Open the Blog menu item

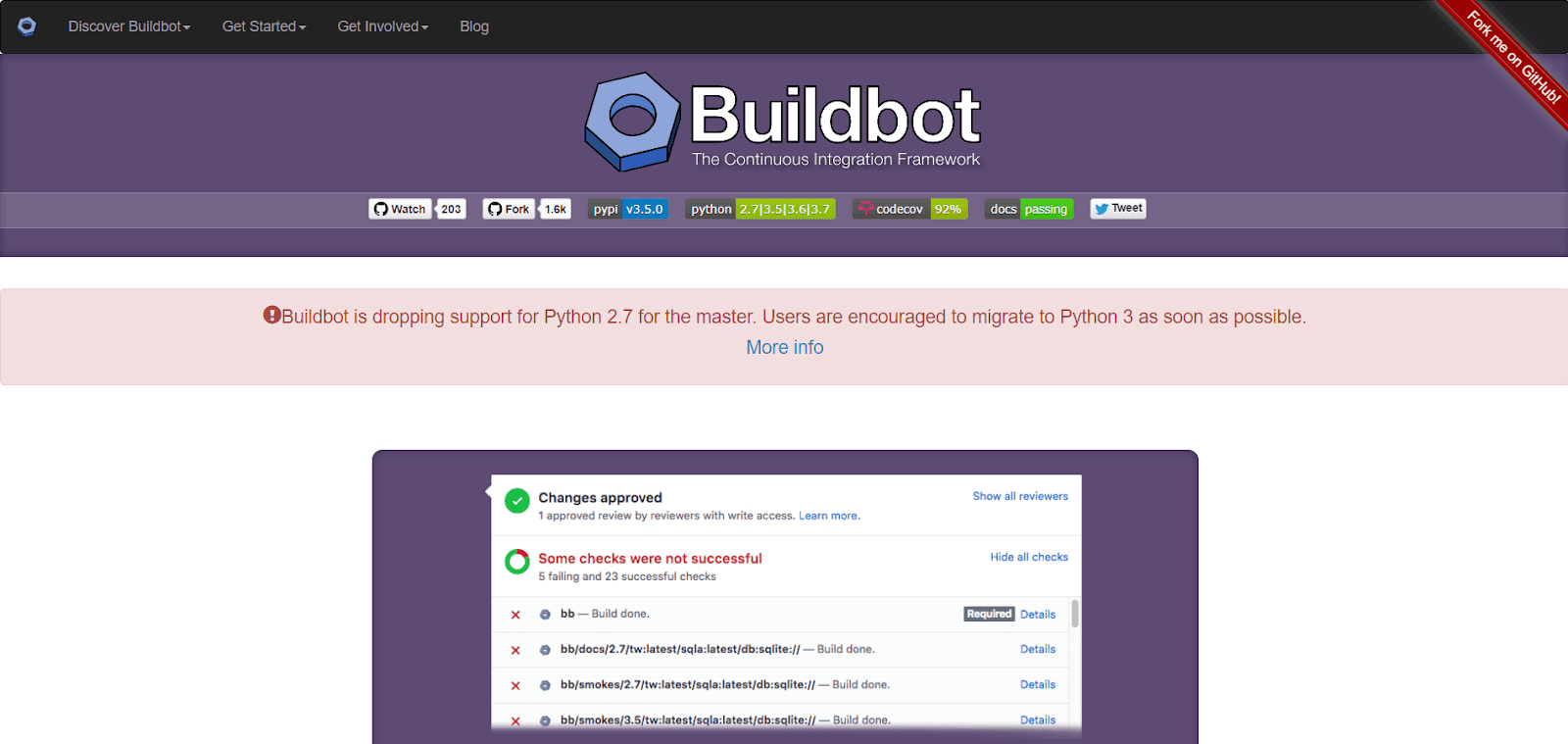click(474, 26)
